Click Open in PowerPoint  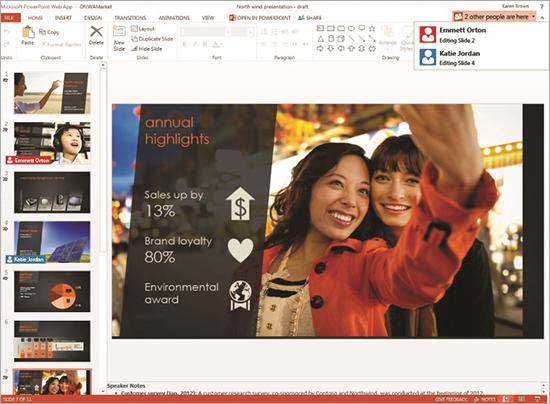point(260,18)
